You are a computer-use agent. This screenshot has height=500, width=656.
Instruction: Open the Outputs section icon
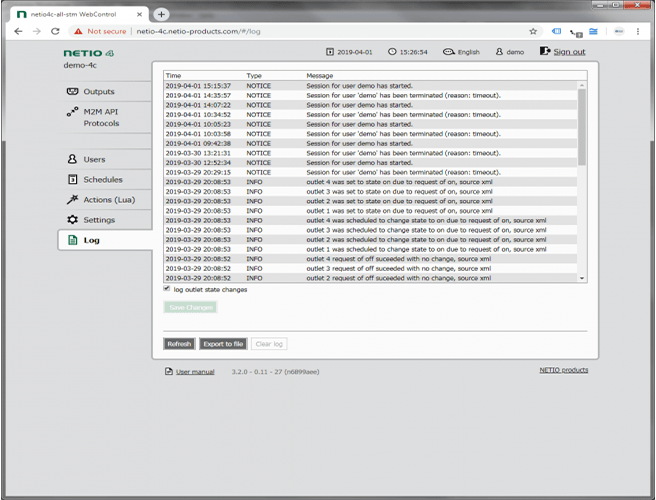[x=72, y=92]
